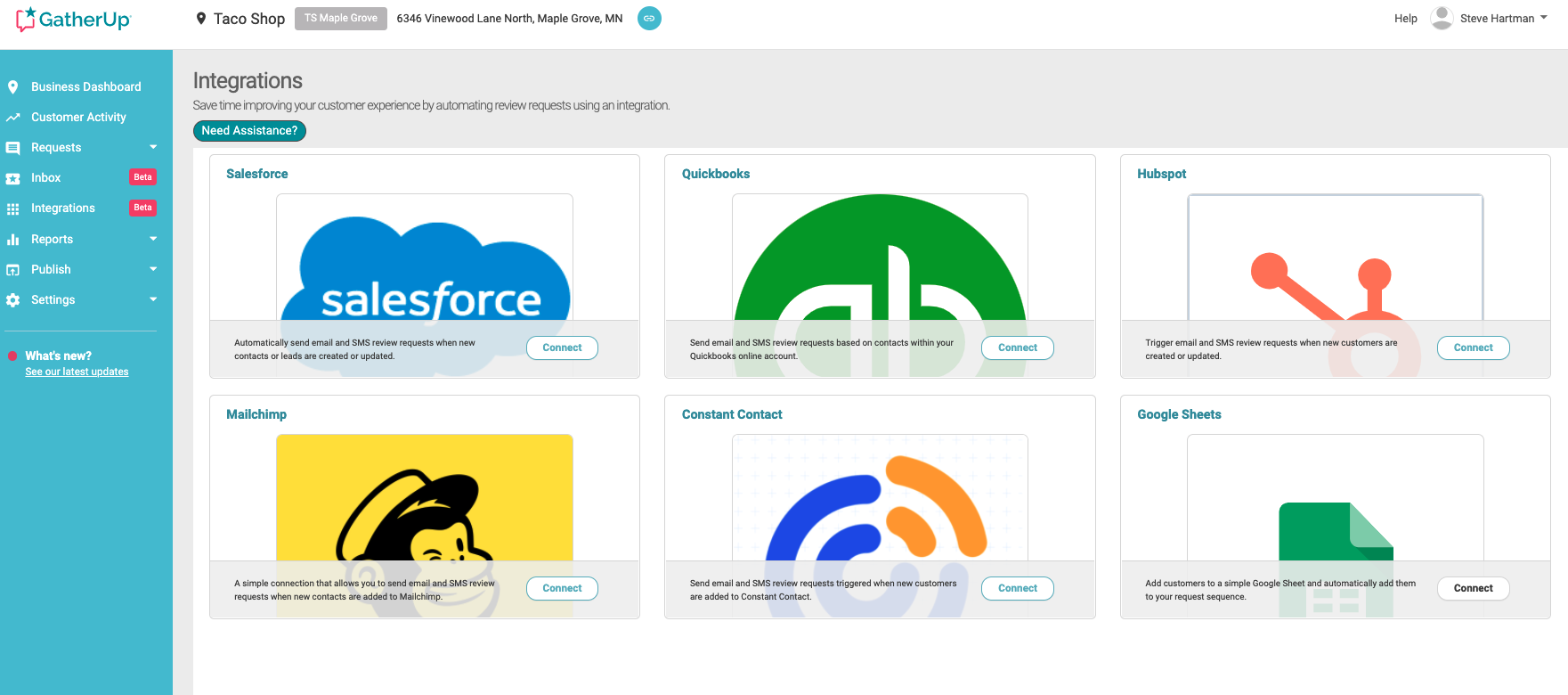Click the Salesforce card title
Screen dimensions: 1568x695
[257, 174]
